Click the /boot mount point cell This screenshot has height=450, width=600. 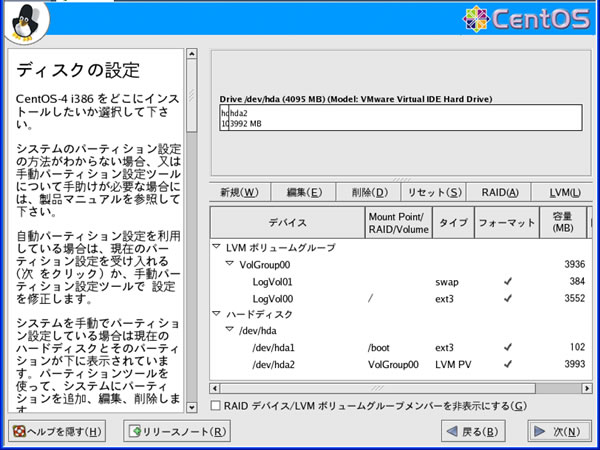[378, 348]
